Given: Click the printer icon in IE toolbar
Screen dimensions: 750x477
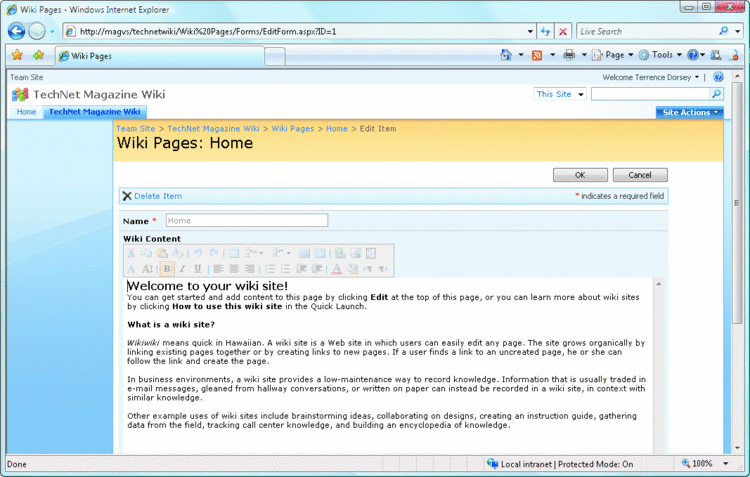Looking at the screenshot, I should [569, 55].
